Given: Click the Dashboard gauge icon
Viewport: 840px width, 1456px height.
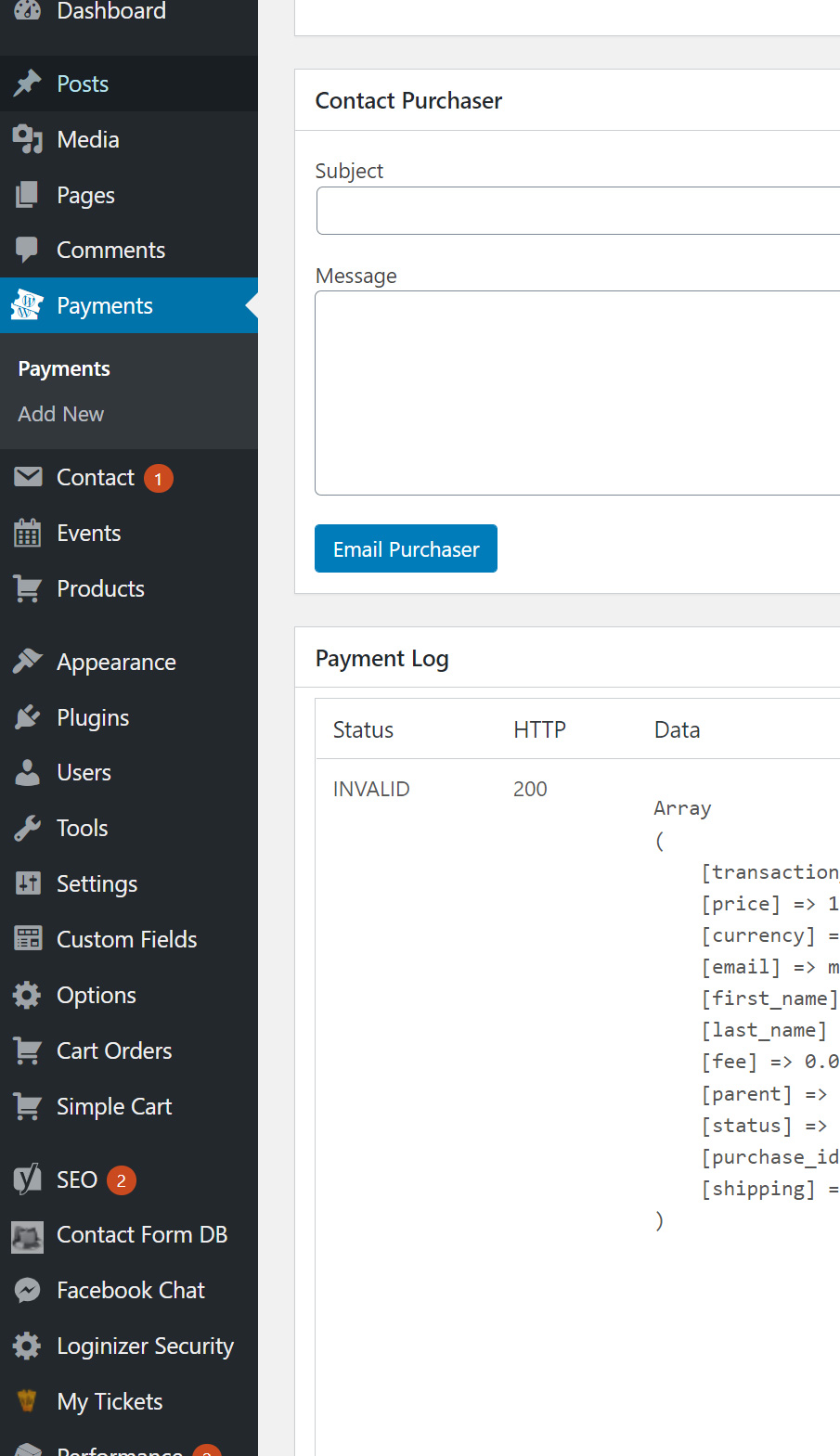Looking at the screenshot, I should click(x=27, y=10).
